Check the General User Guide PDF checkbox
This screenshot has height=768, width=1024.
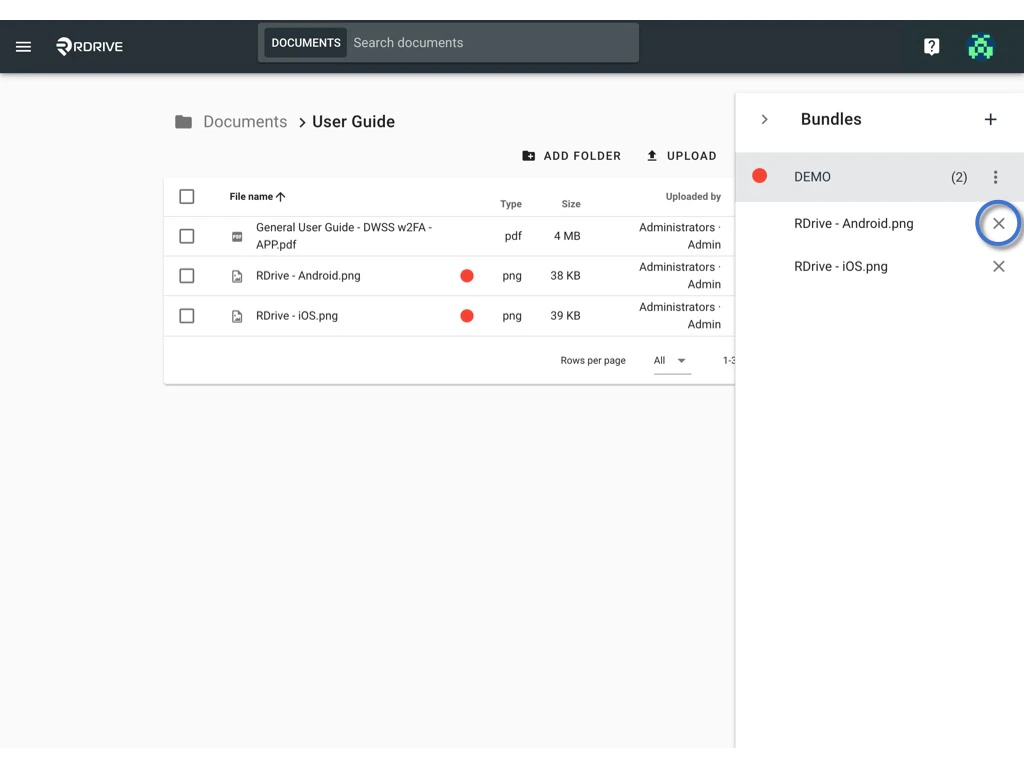pyautogui.click(x=186, y=236)
